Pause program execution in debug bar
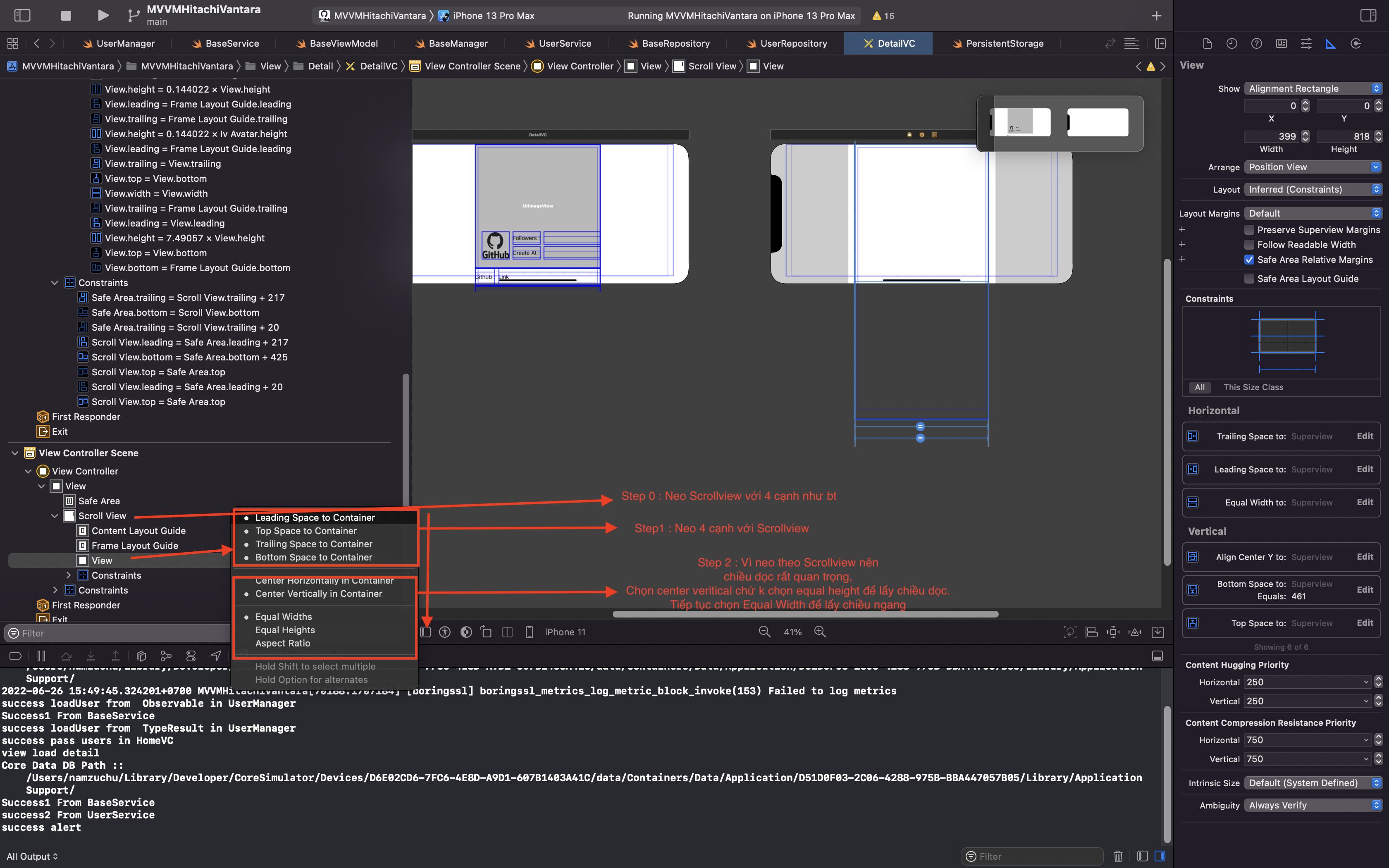Viewport: 1389px width, 868px height. tap(41, 656)
